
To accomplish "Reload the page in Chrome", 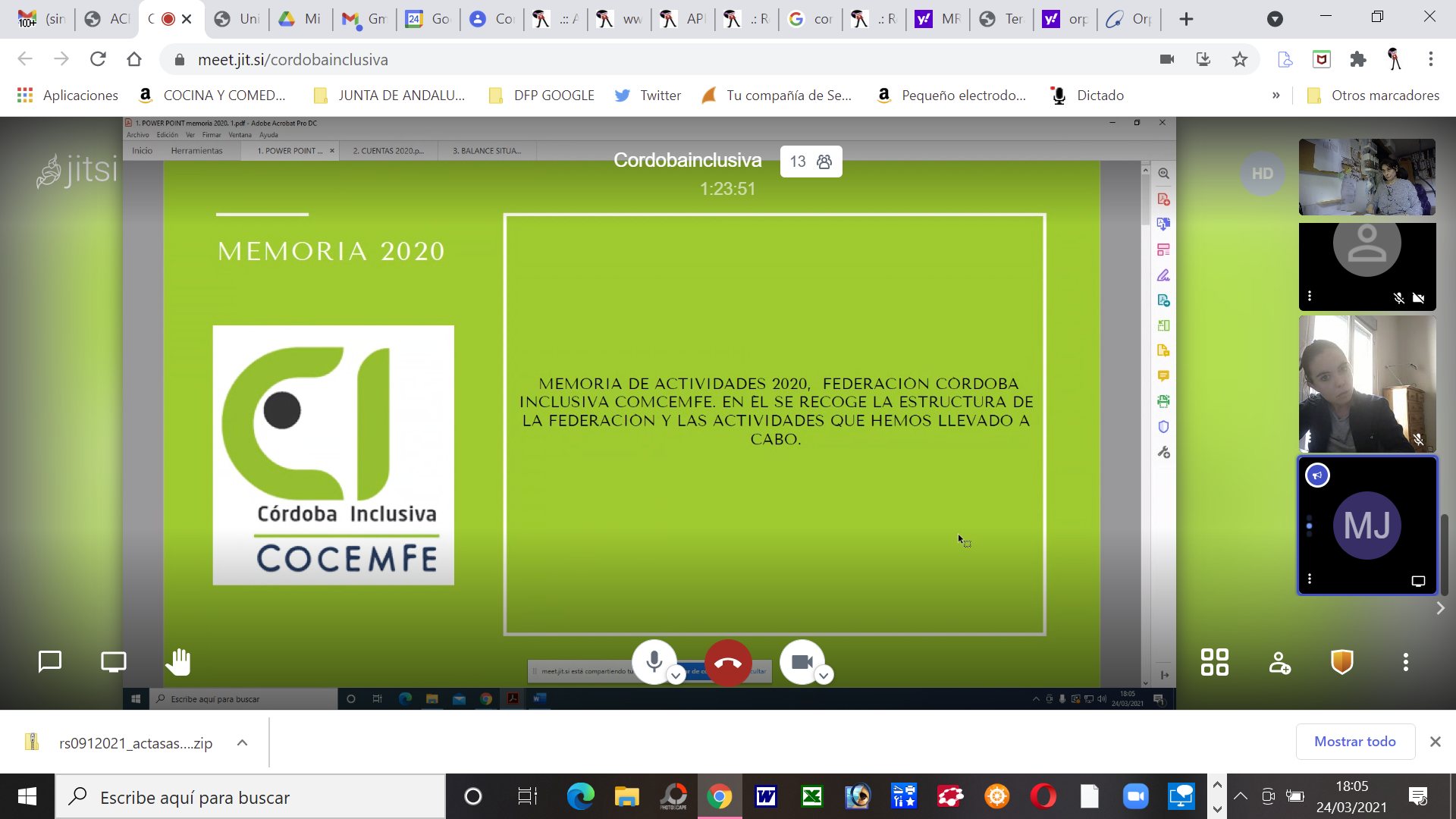I will (x=98, y=59).
